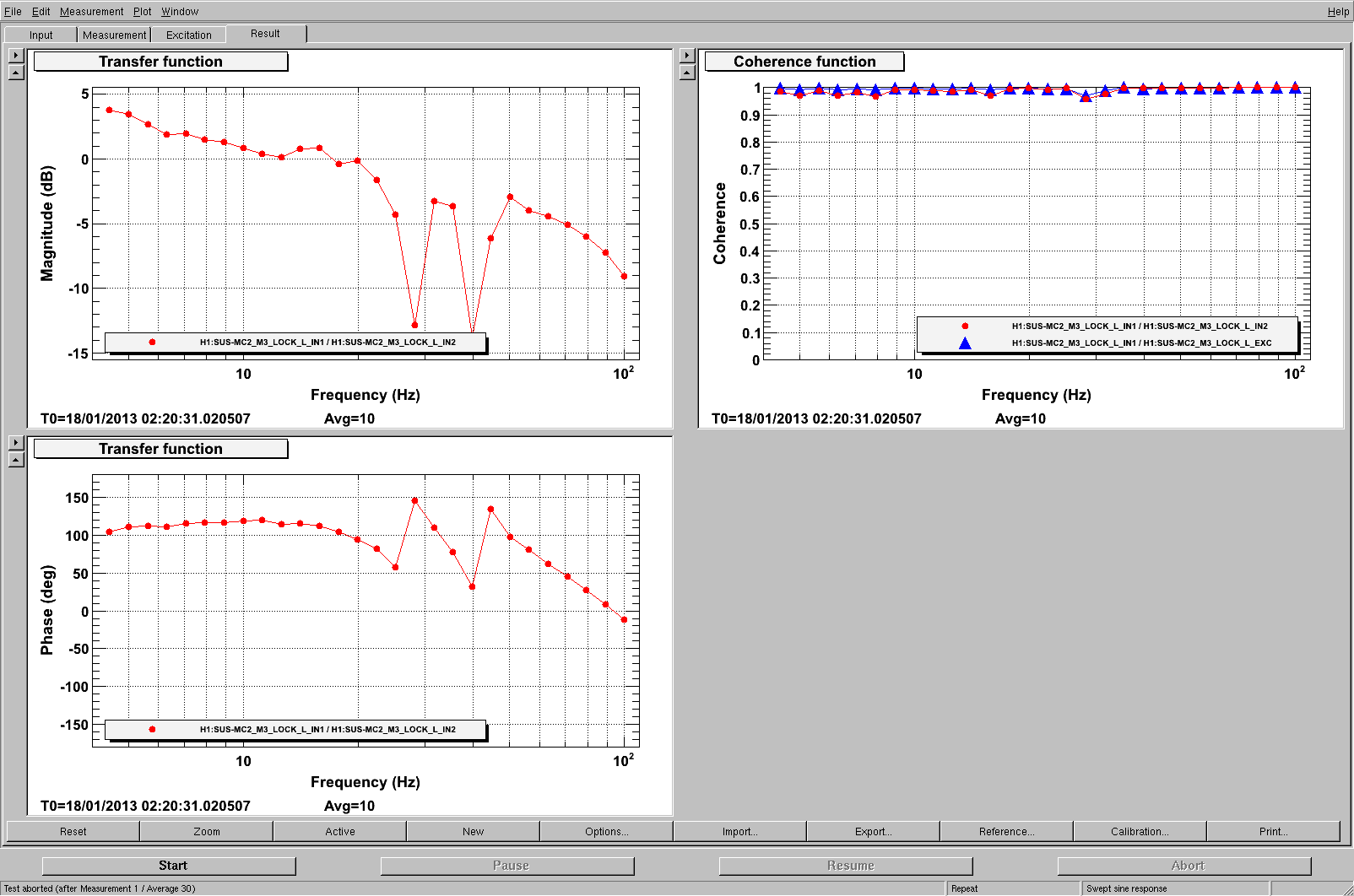Image resolution: width=1354 pixels, height=896 pixels.
Task: Open the Reference dialog
Action: coord(1006,831)
